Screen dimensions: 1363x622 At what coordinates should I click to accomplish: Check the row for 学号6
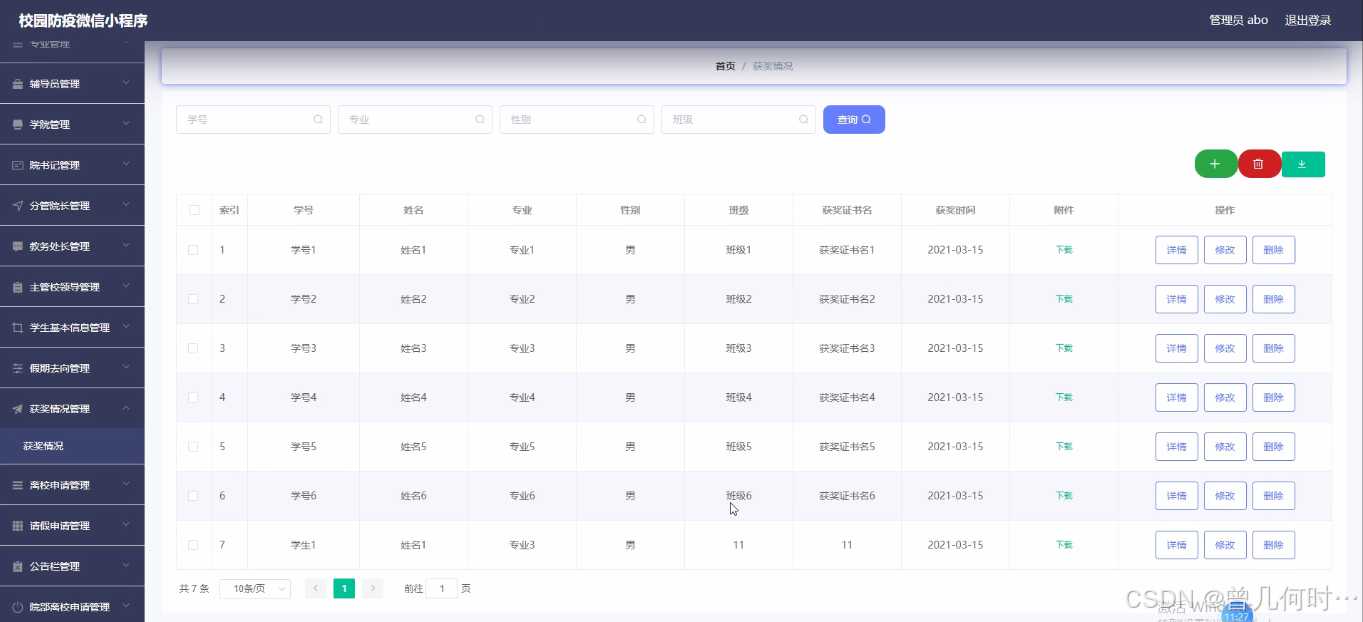[194, 496]
